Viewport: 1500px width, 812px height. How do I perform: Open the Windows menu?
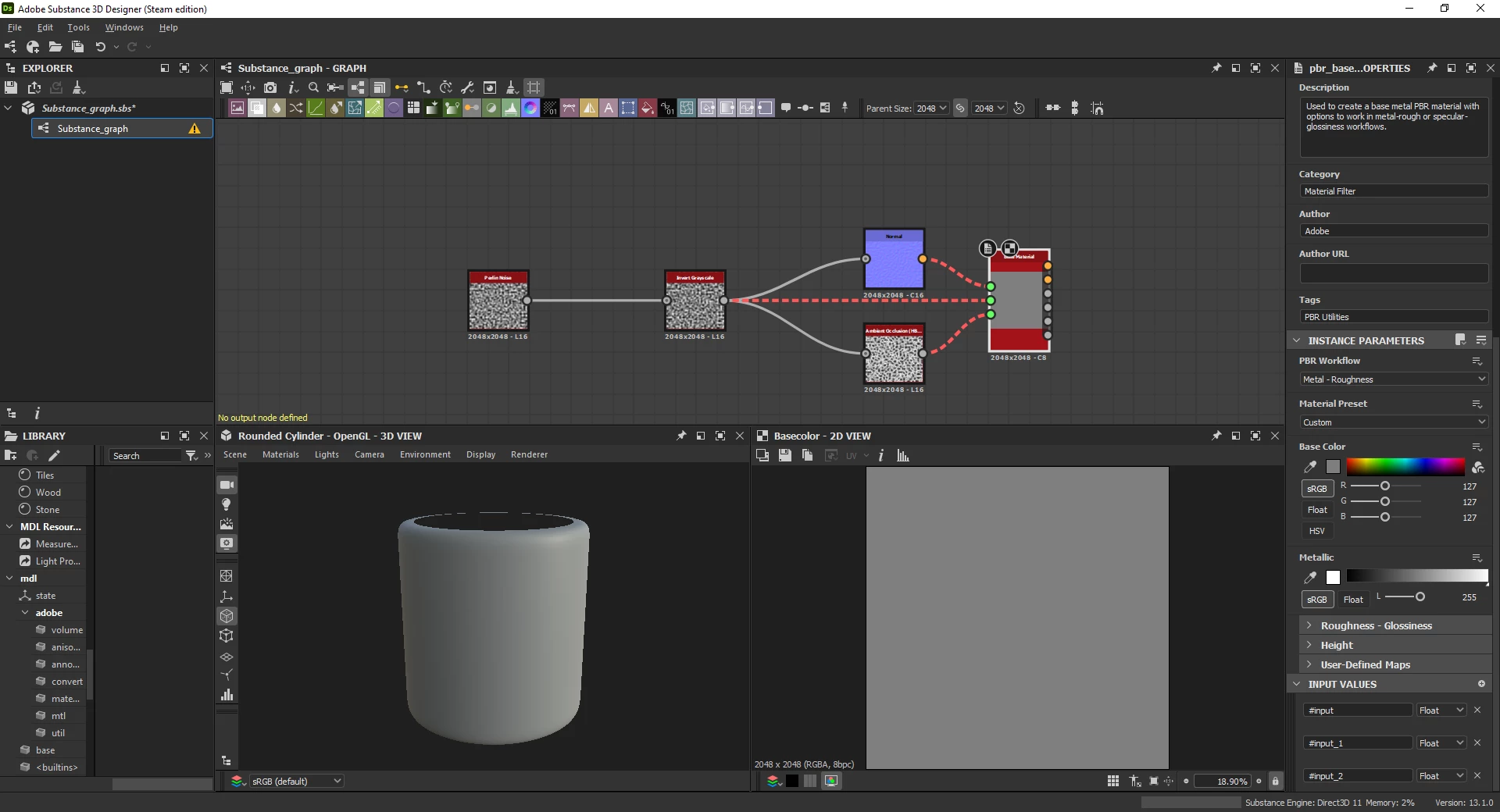click(124, 27)
